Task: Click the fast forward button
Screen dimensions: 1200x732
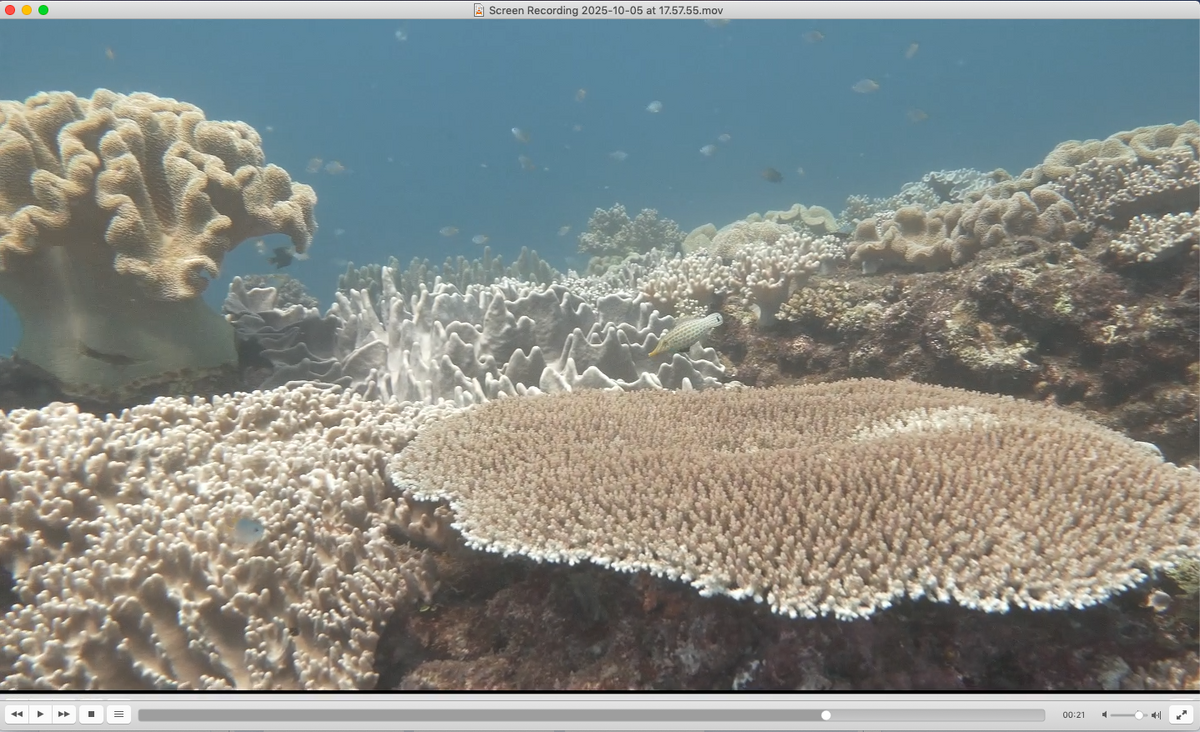Action: (x=64, y=714)
